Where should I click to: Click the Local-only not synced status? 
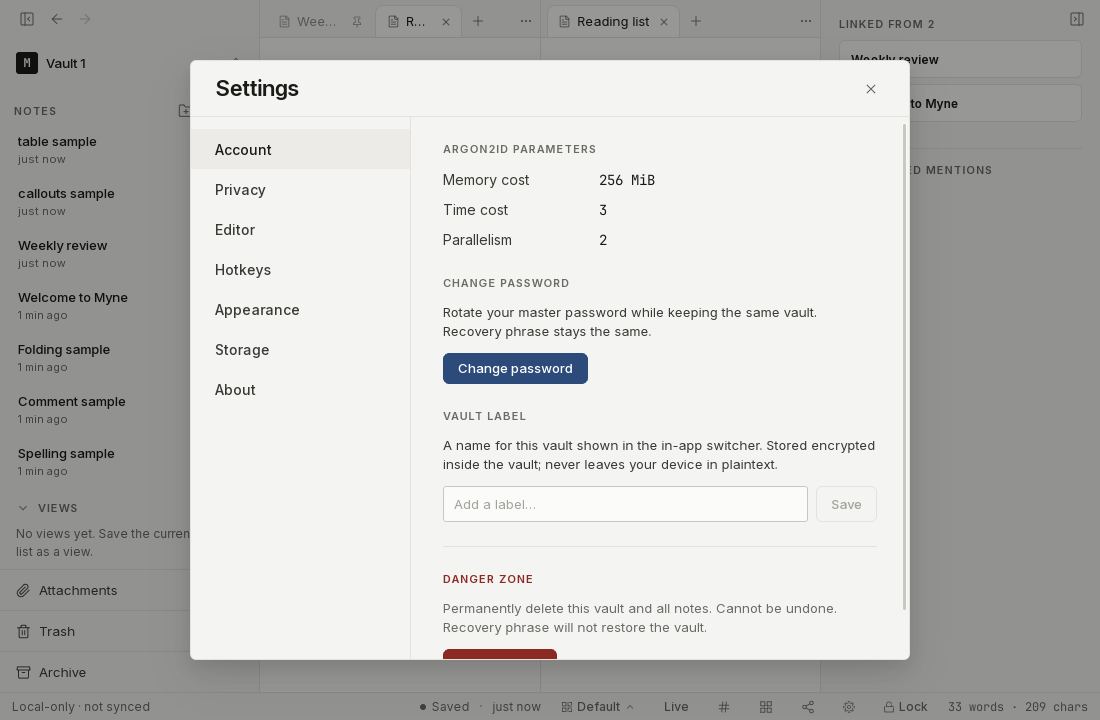pyautogui.click(x=81, y=707)
